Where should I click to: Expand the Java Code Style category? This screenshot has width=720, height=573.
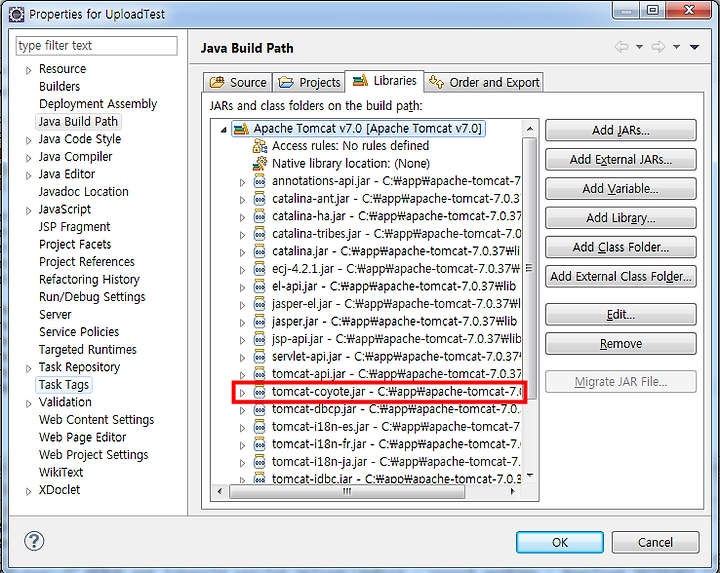coord(28,140)
